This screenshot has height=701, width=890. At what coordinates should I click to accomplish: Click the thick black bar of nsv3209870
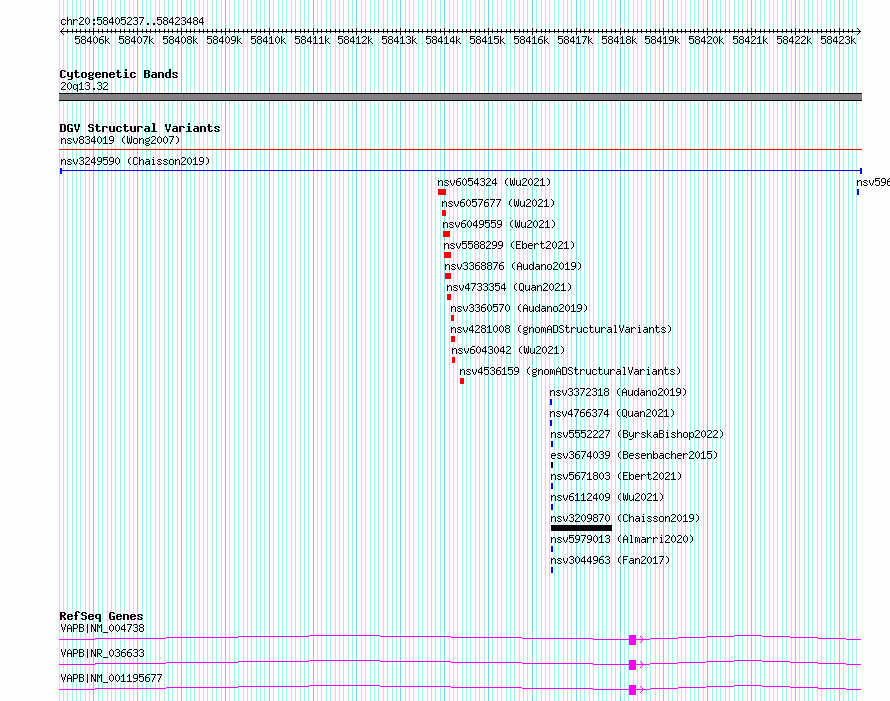coord(581,528)
